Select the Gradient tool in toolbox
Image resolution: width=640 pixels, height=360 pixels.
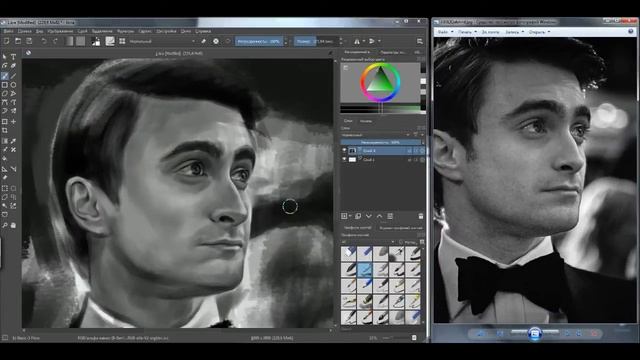pos(4,141)
